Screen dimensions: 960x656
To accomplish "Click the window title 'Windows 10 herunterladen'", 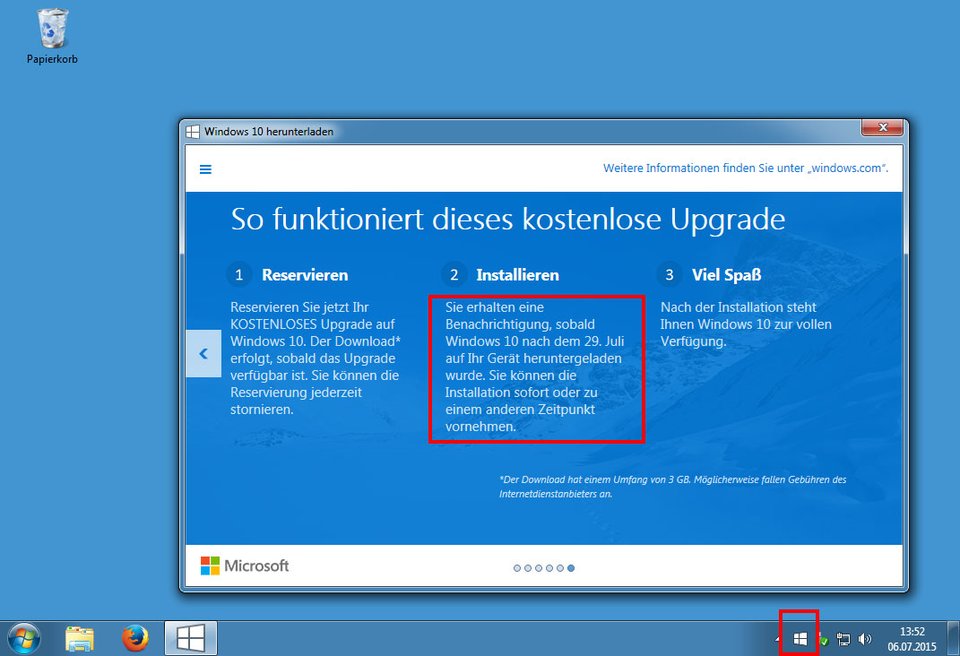I will coord(269,132).
